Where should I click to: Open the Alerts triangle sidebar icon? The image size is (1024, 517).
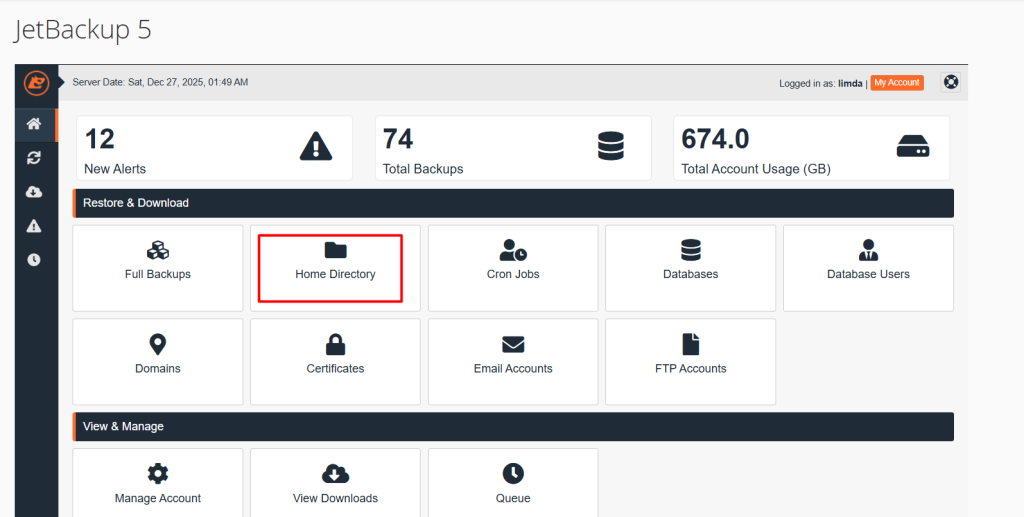click(34, 226)
